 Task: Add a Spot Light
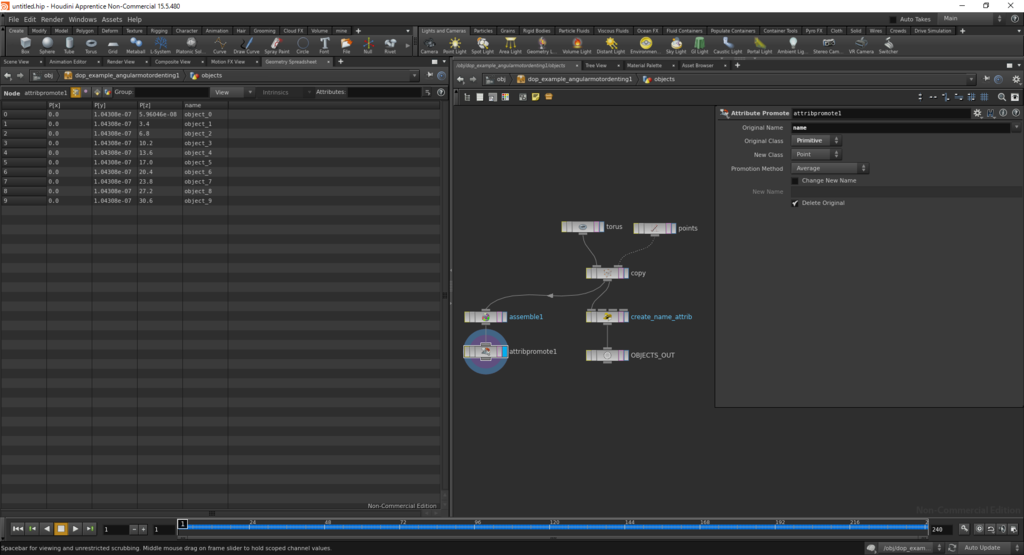coord(483,45)
